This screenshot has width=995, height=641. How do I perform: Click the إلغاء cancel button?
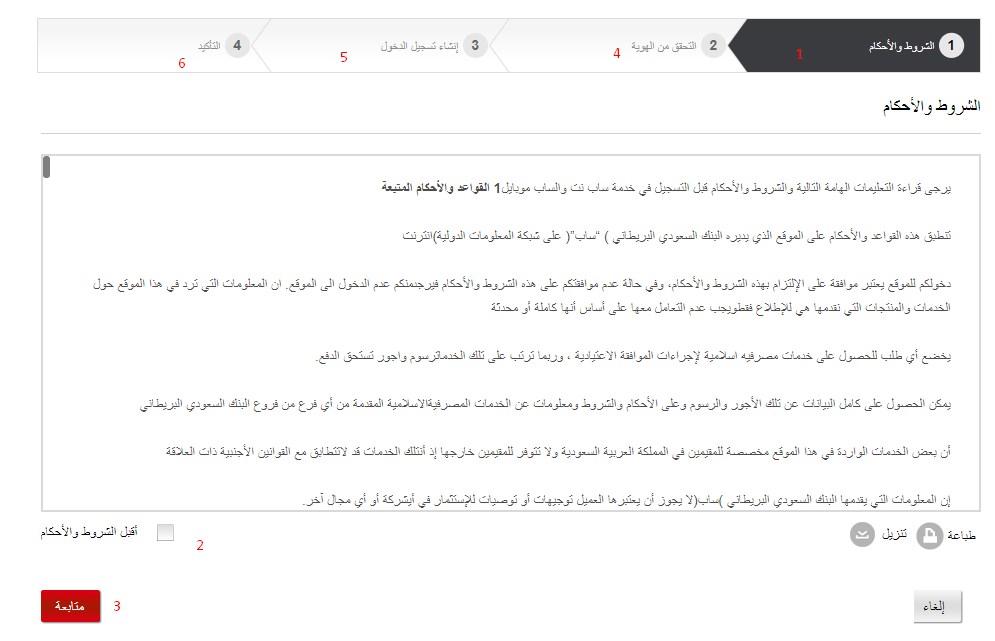[938, 607]
